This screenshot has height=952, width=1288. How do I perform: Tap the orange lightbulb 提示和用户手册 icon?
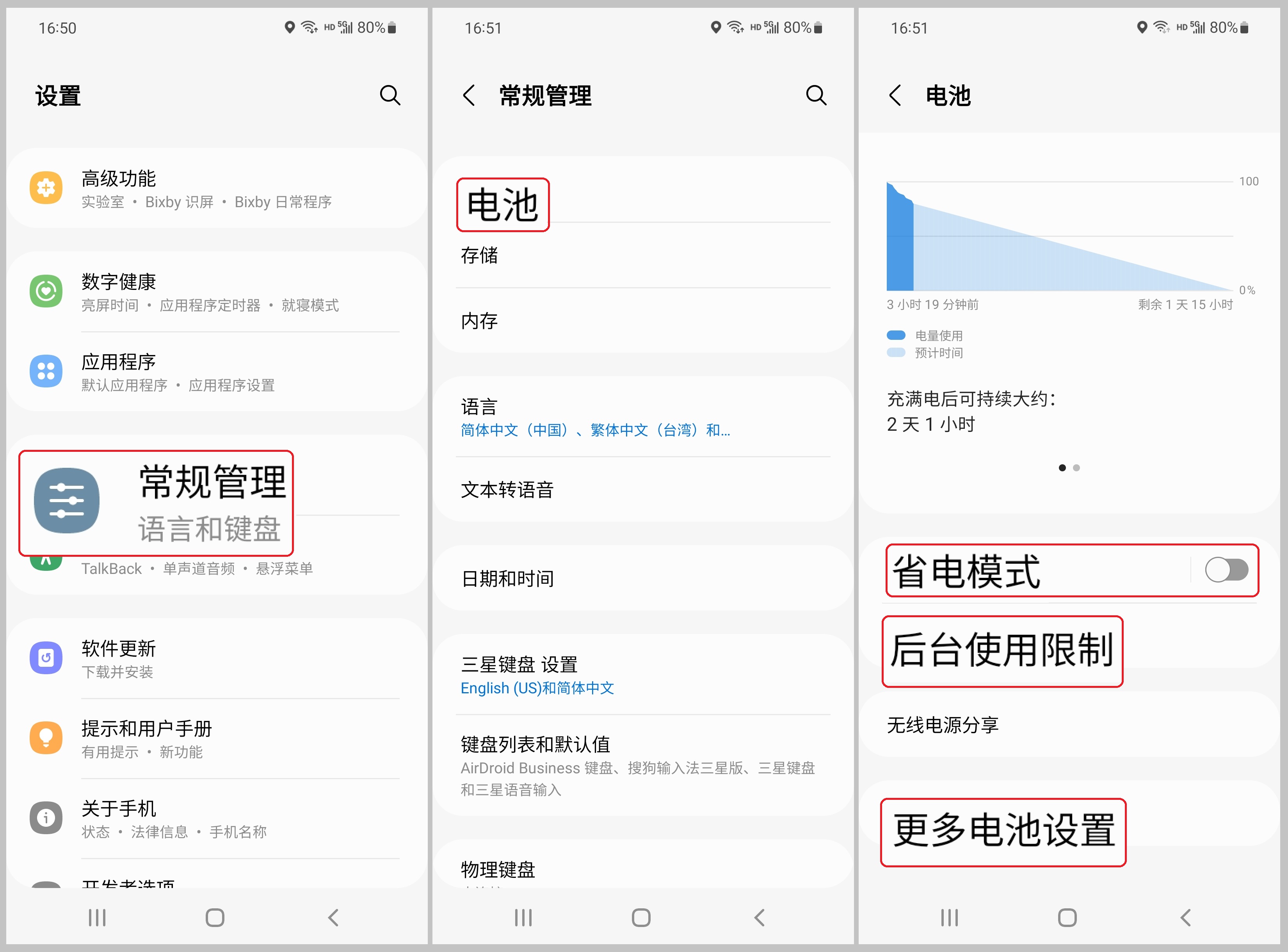pyautogui.click(x=46, y=737)
